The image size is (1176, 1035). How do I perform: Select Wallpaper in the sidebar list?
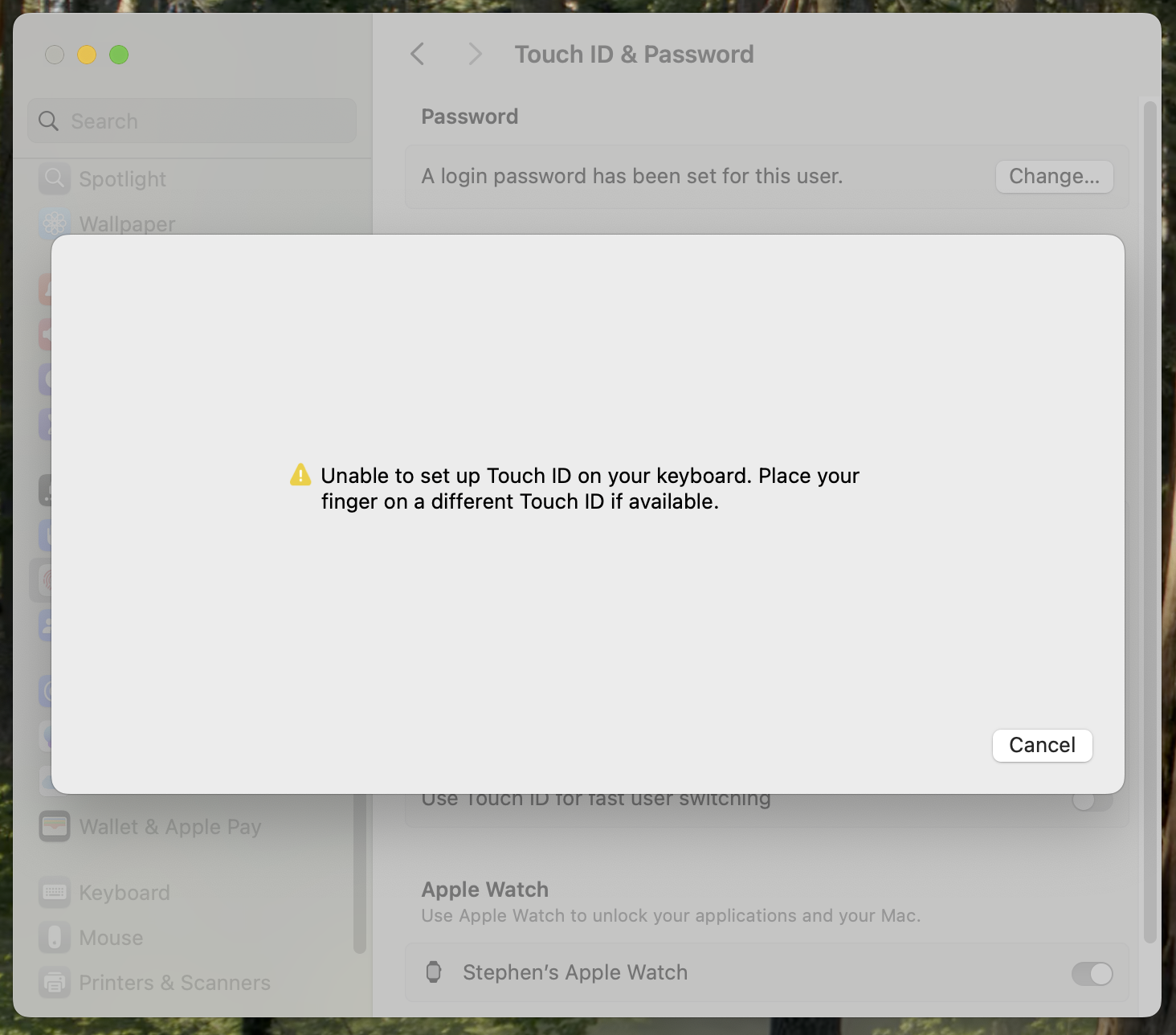click(x=128, y=224)
